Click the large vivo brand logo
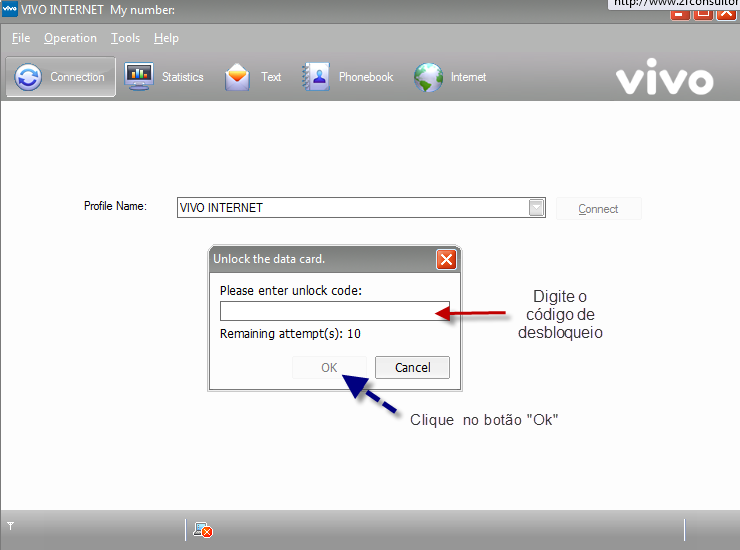The height and width of the screenshot is (550, 740). point(664,80)
